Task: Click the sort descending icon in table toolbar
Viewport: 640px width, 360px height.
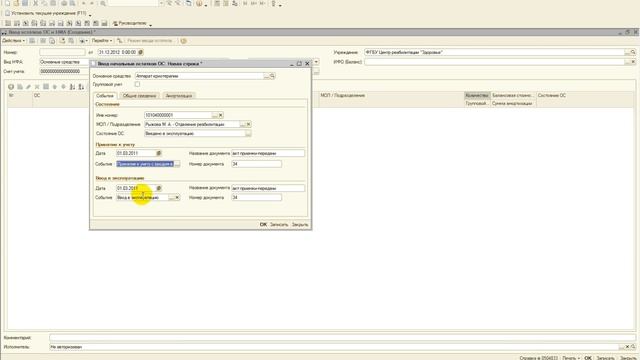Action: (81, 87)
